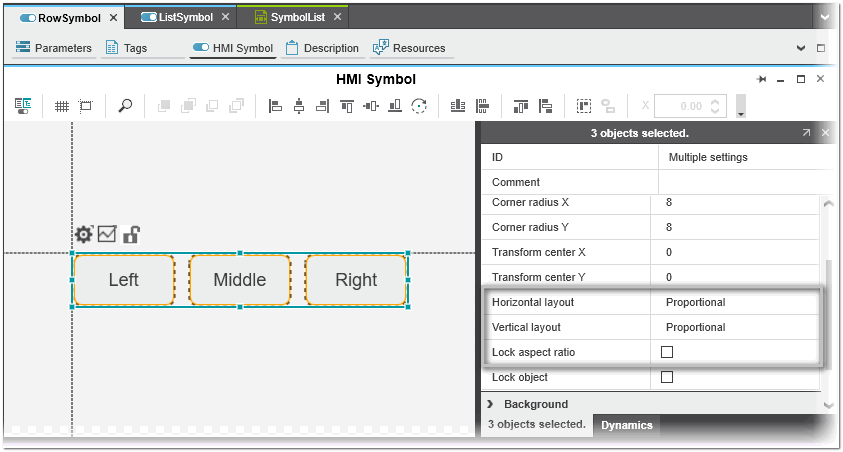Click the magnifier zoom icon

point(125,106)
